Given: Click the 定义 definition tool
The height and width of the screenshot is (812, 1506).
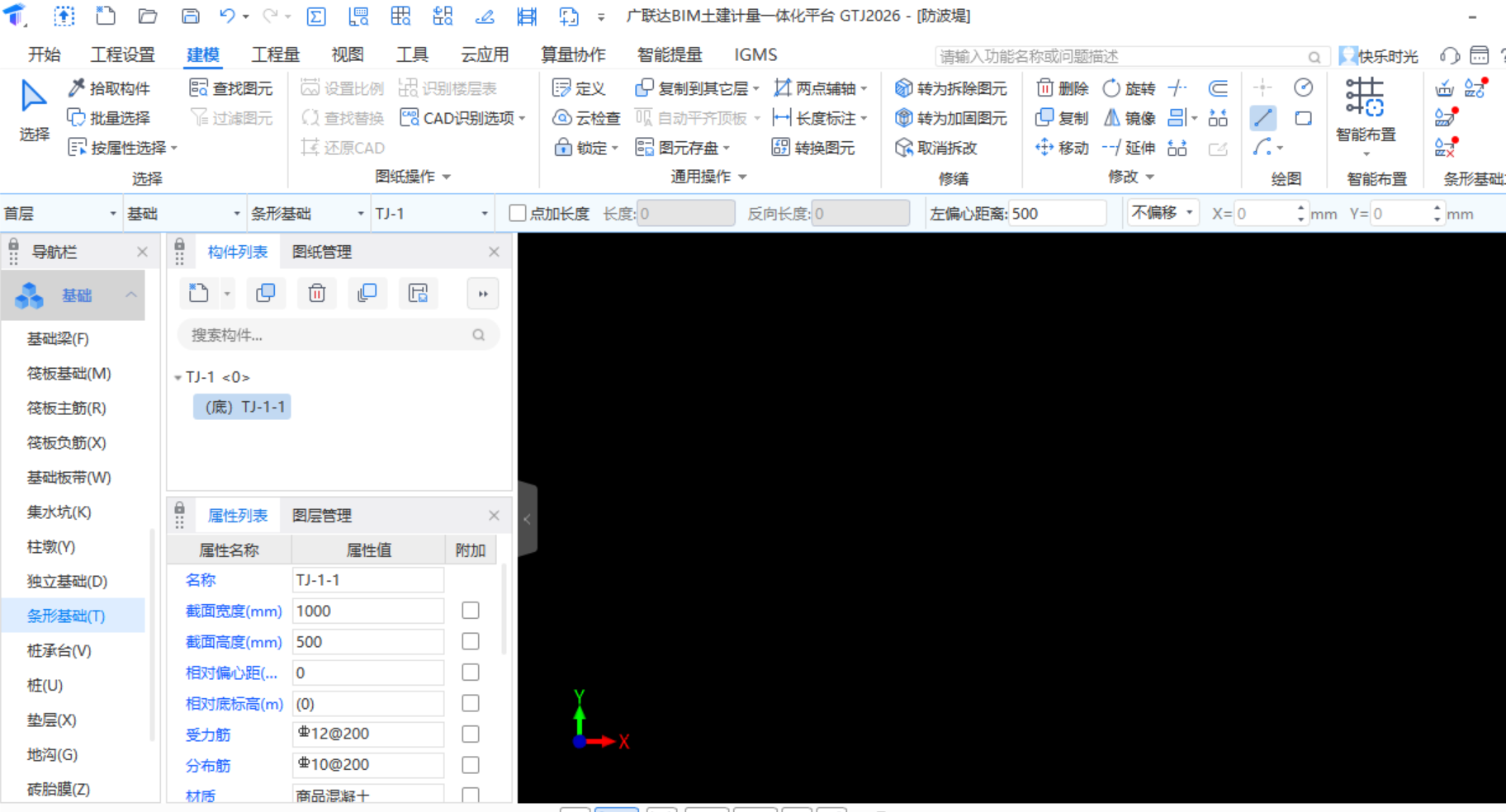Looking at the screenshot, I should click(579, 88).
